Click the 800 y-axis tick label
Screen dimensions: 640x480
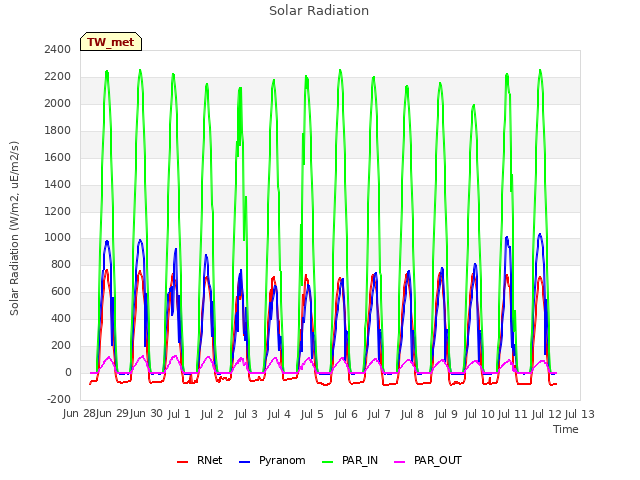61,265
